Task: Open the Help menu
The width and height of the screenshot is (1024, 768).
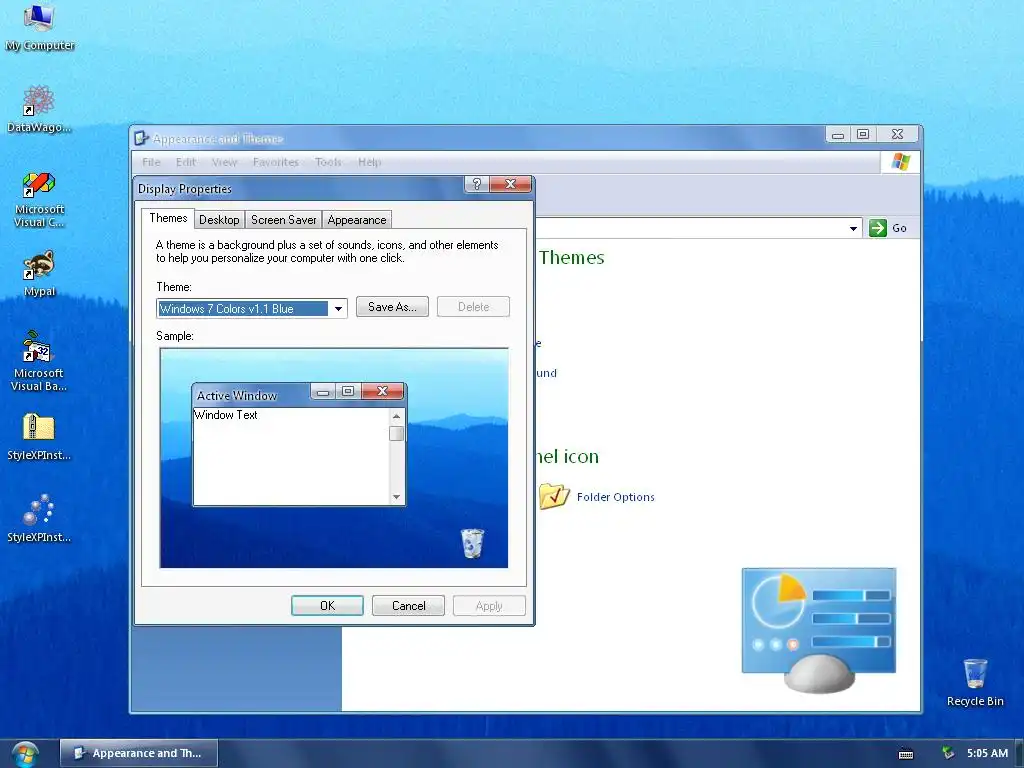Action: click(369, 162)
